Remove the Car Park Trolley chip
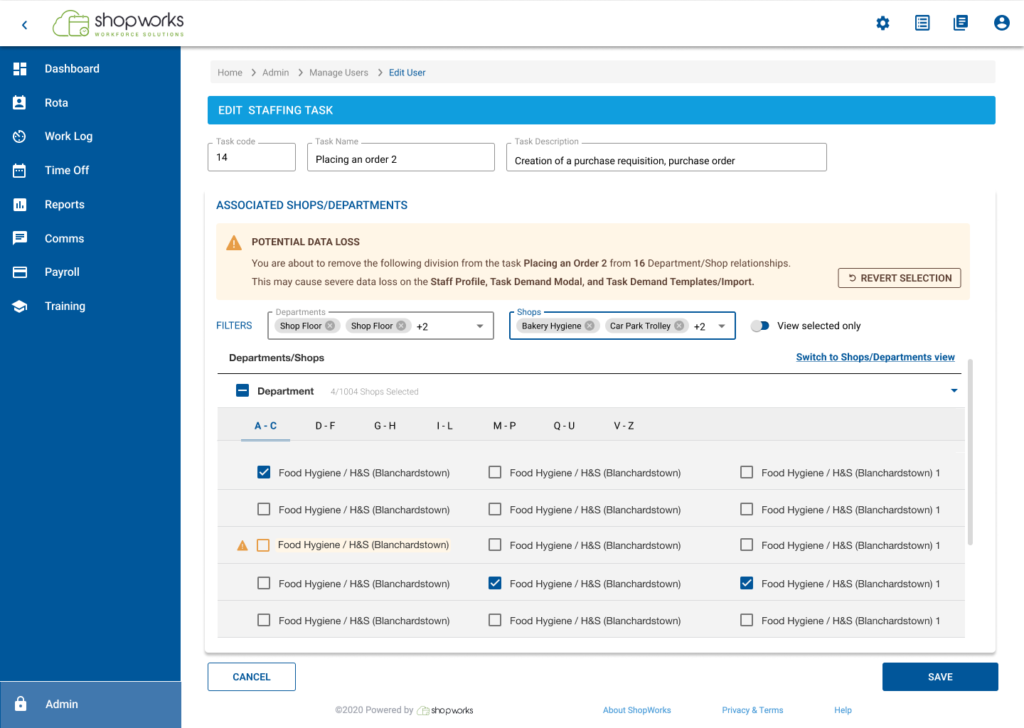Image resolution: width=1024 pixels, height=728 pixels. pos(680,326)
